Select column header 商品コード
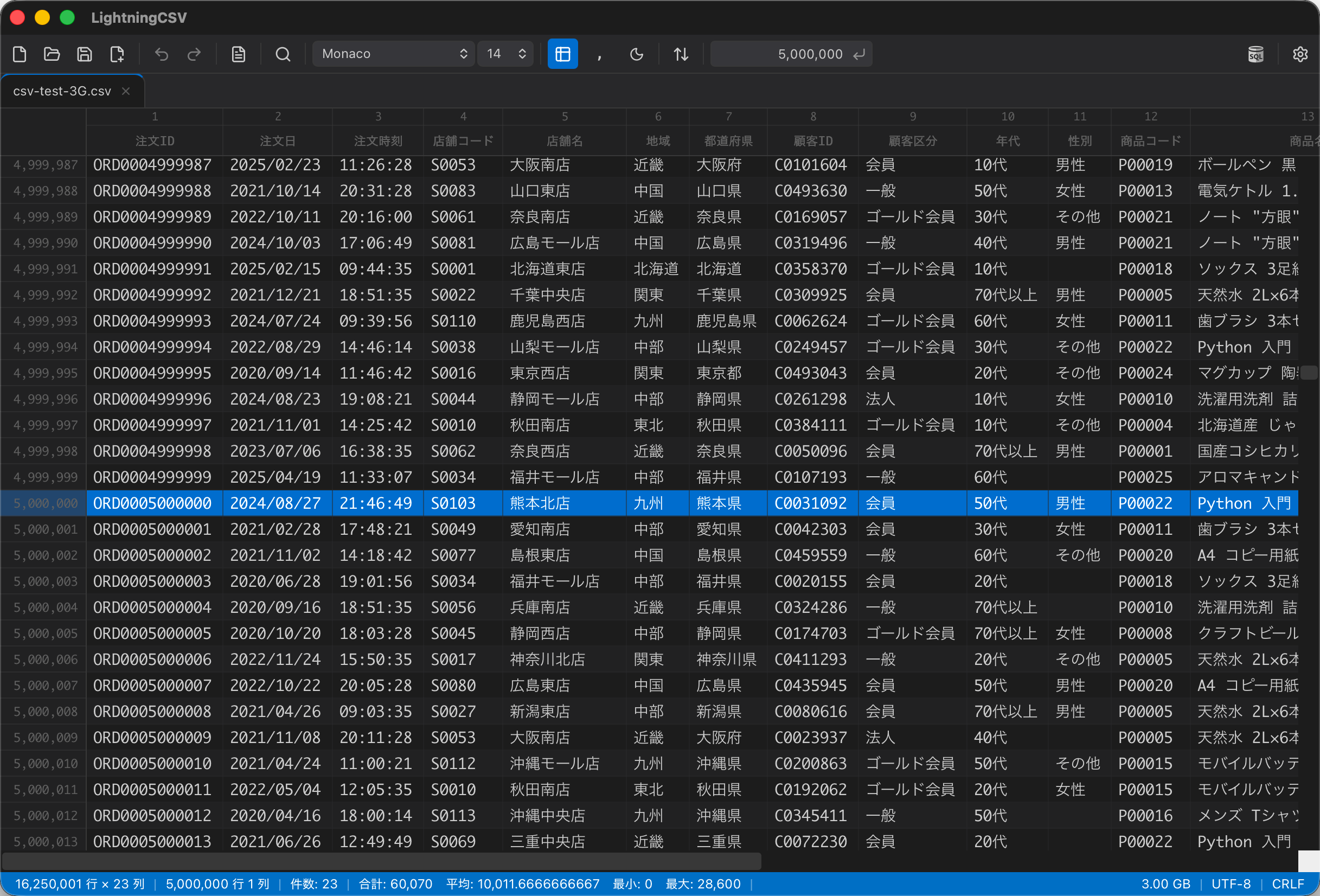Image resolution: width=1320 pixels, height=896 pixels. [x=1150, y=141]
